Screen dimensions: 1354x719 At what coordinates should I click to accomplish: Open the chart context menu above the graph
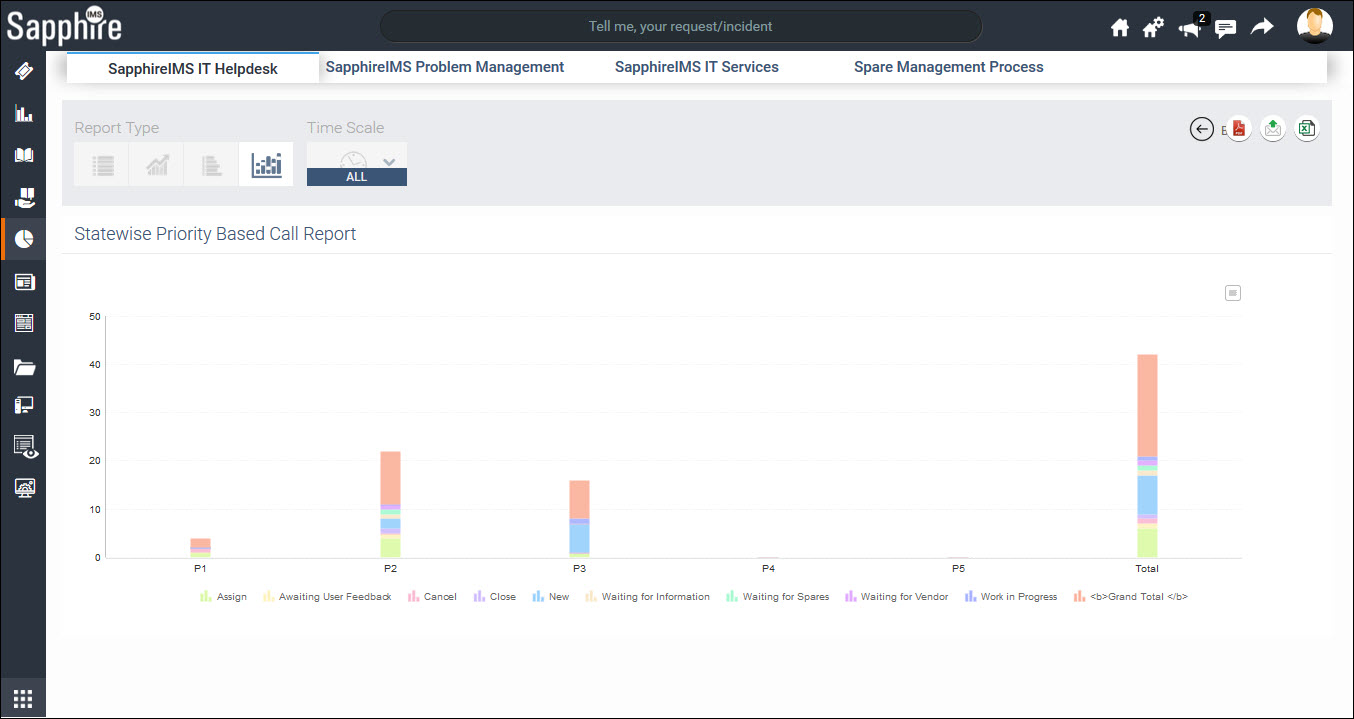[x=1232, y=292]
